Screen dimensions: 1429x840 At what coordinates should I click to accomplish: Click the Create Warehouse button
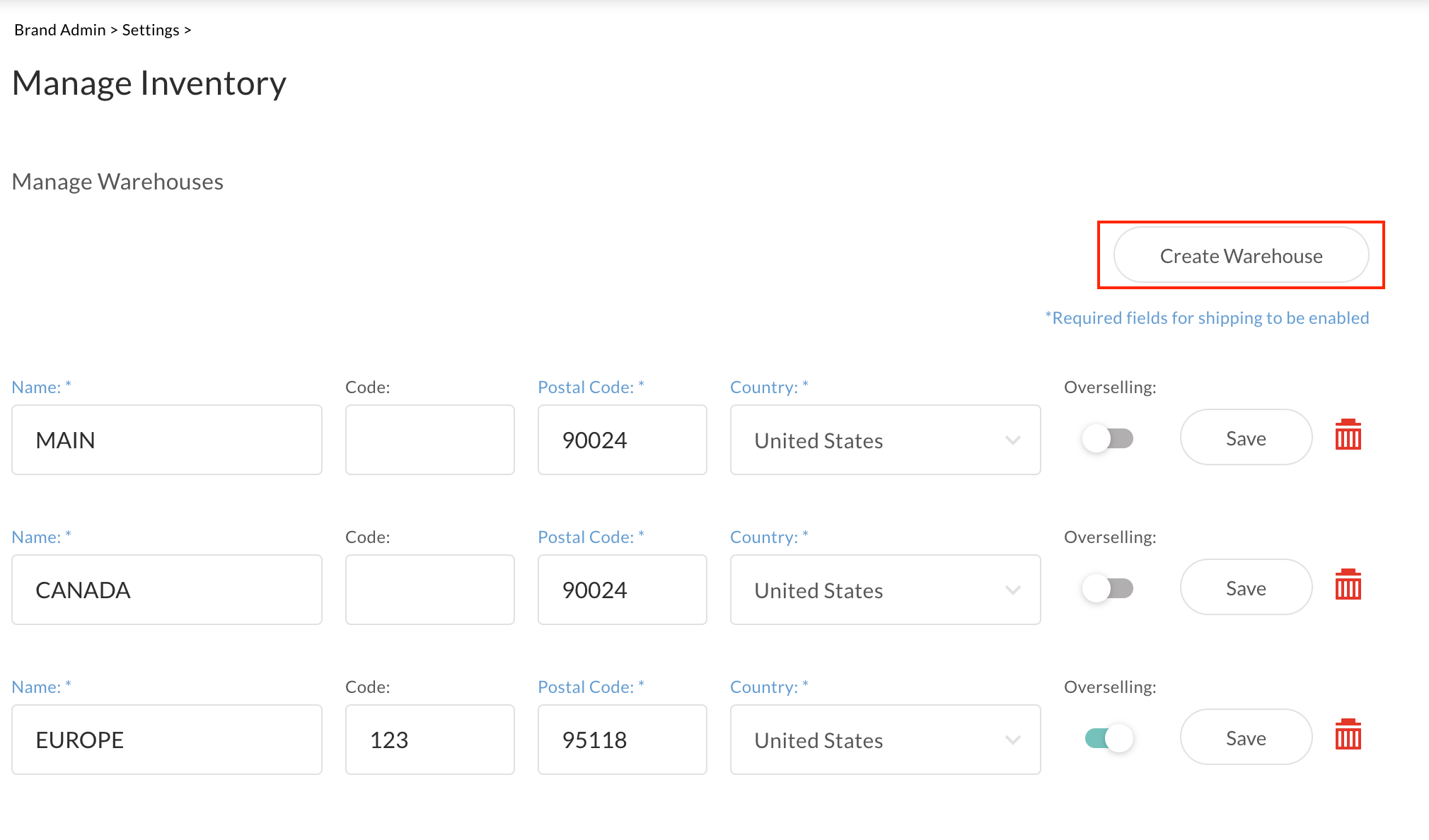(1240, 255)
